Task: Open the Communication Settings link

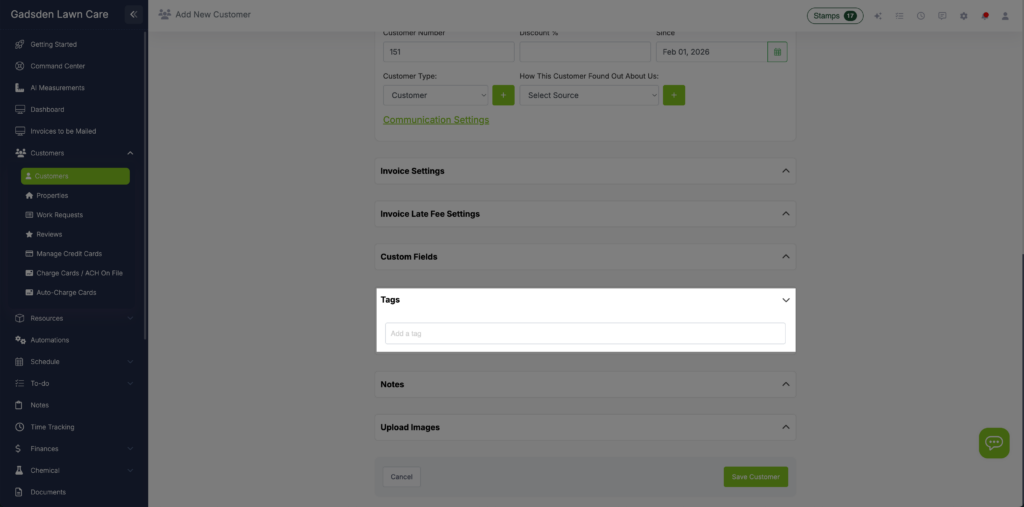Action: coord(436,120)
